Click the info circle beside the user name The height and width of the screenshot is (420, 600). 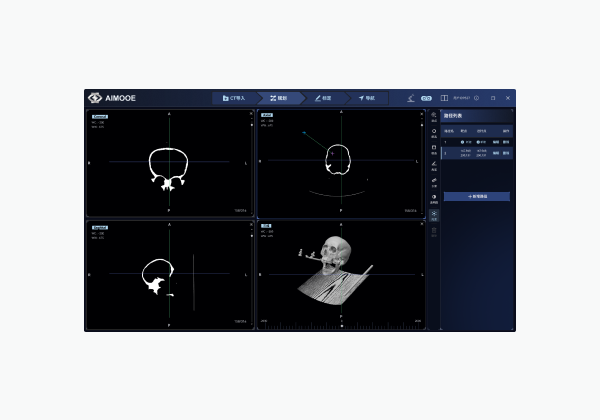coord(476,98)
